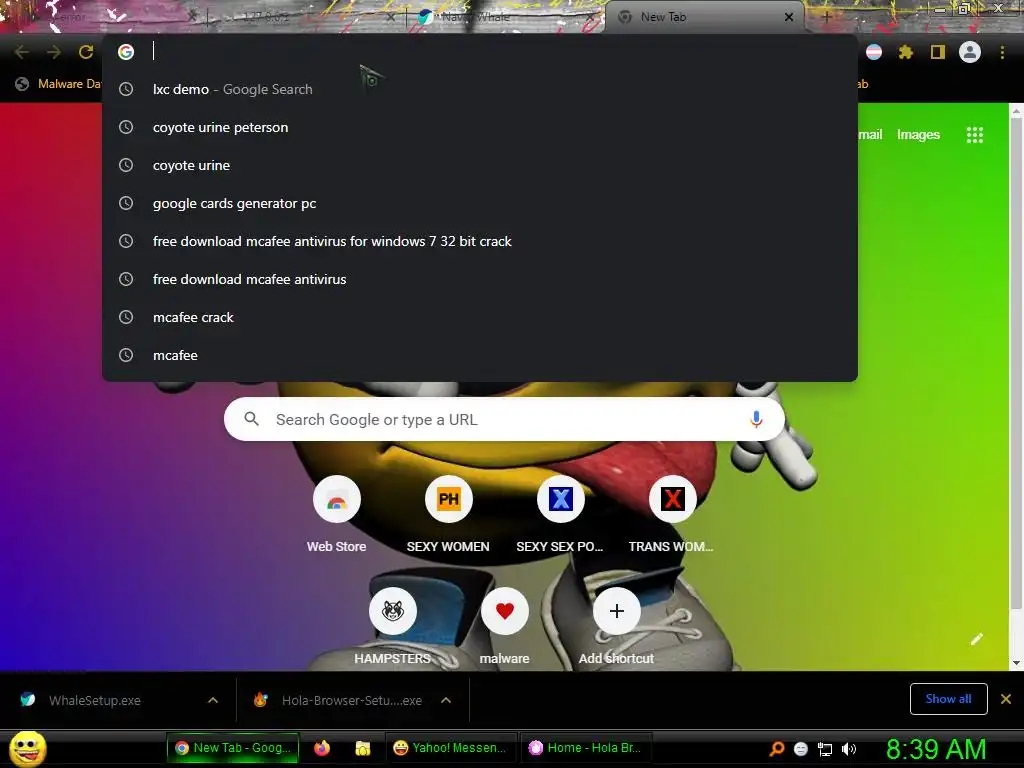Image resolution: width=1024 pixels, height=768 pixels.
Task: Expand Hola-Browser-Setup download options chevron
Action: pos(446,700)
